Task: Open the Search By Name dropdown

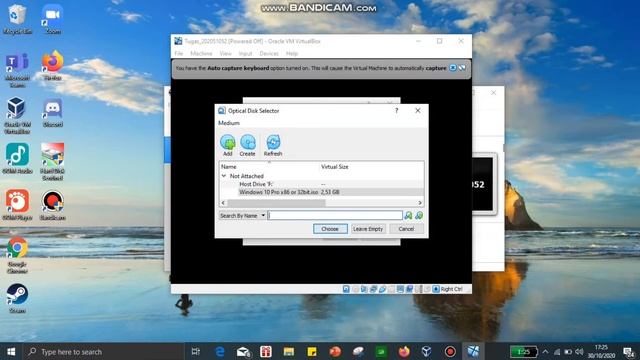Action: tap(242, 216)
